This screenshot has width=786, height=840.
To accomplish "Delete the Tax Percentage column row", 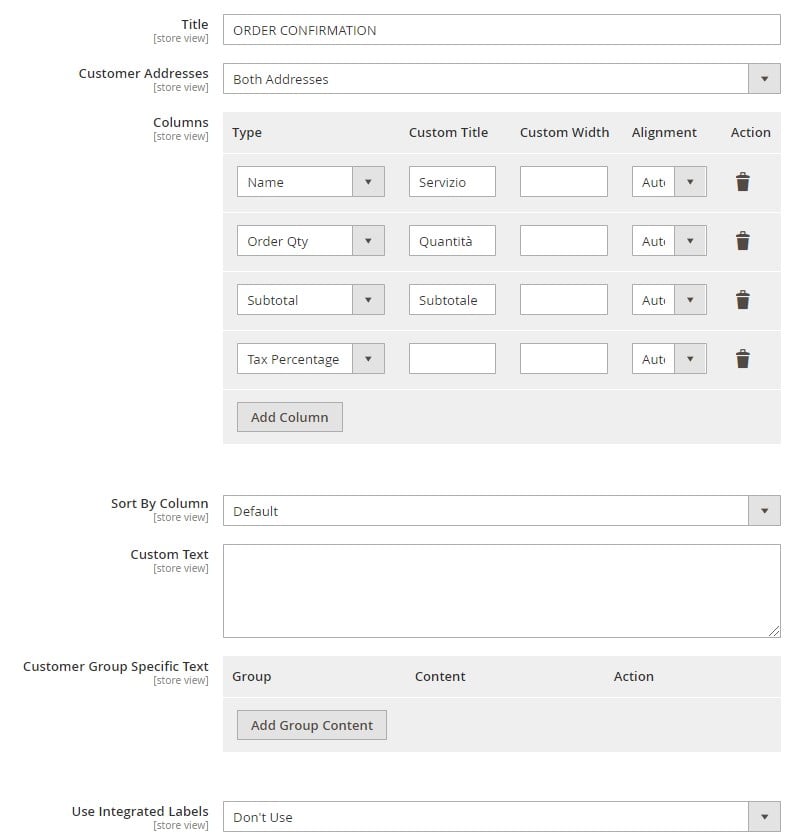I will (743, 359).
